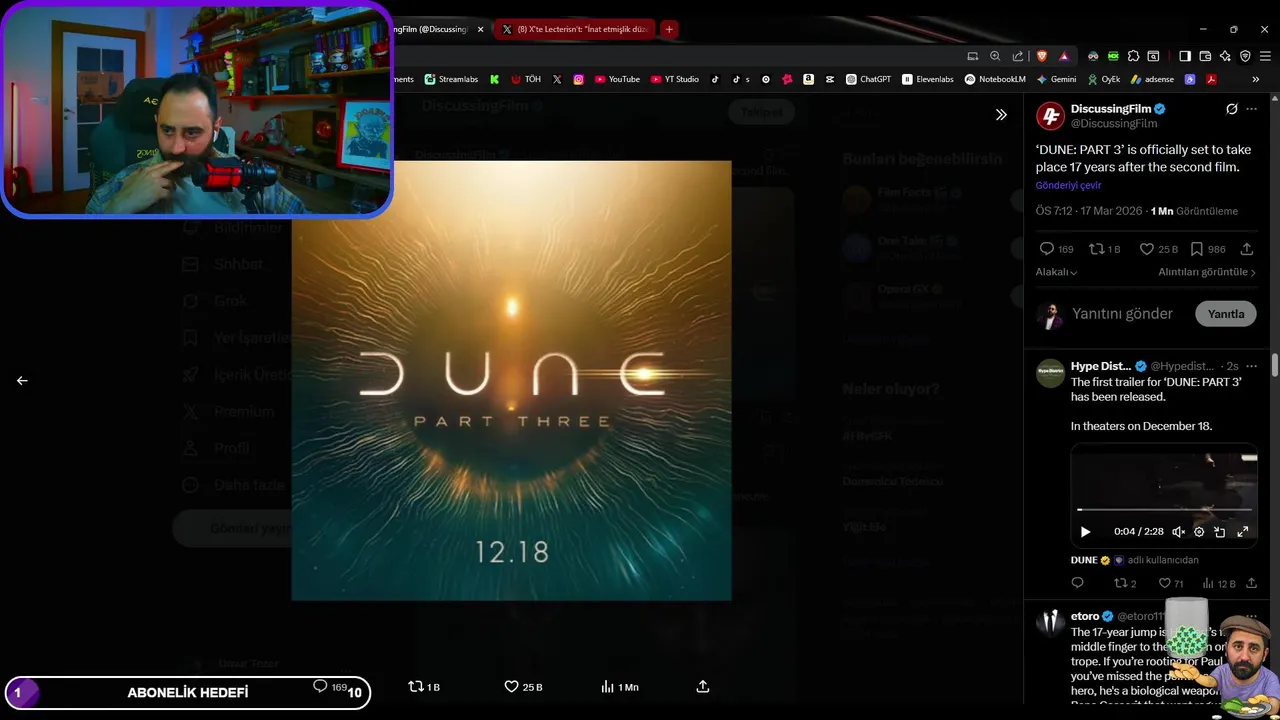Open the Instagram bookmark icon
Screen dimensions: 1280x720
click(578, 79)
